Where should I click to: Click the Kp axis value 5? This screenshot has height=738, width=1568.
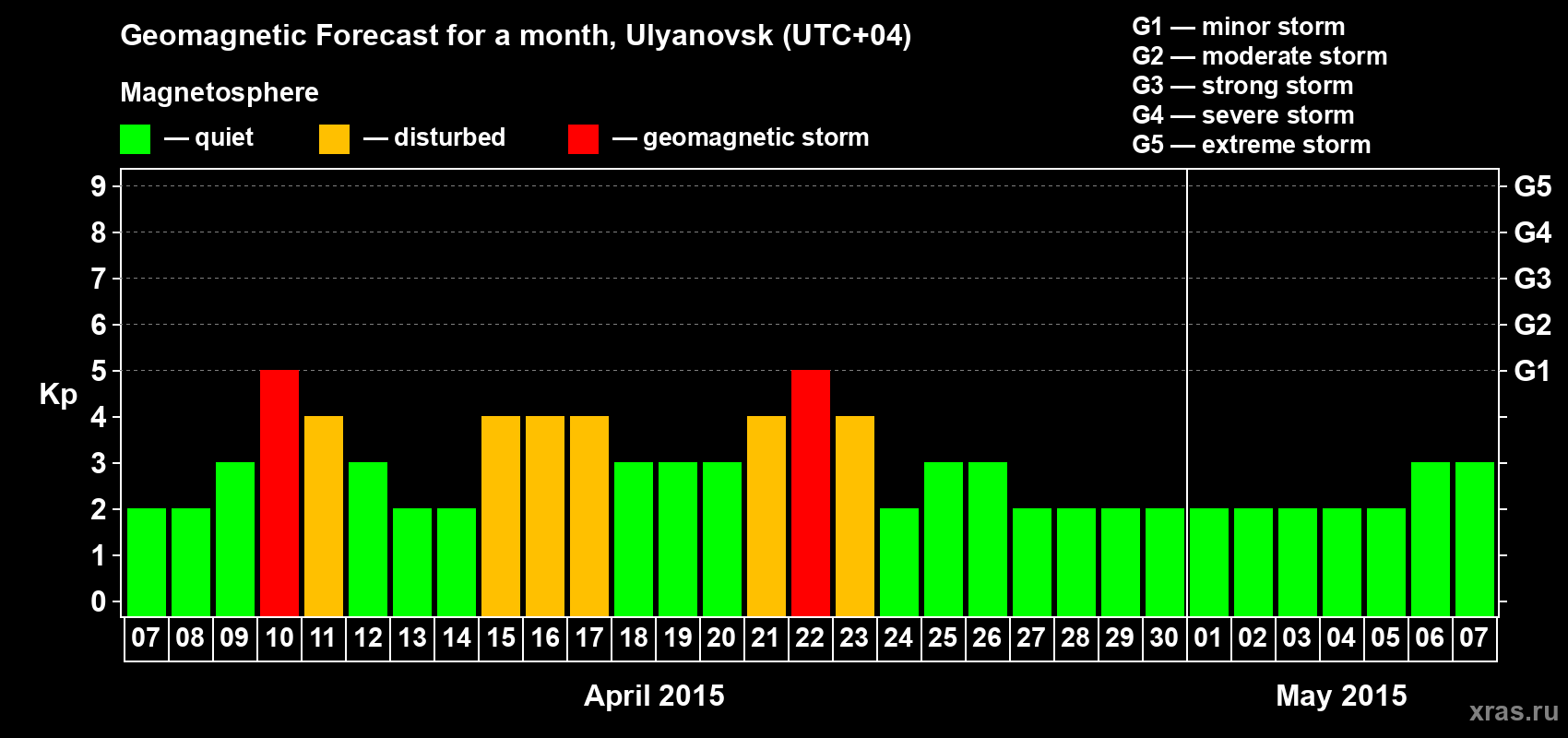(x=99, y=371)
